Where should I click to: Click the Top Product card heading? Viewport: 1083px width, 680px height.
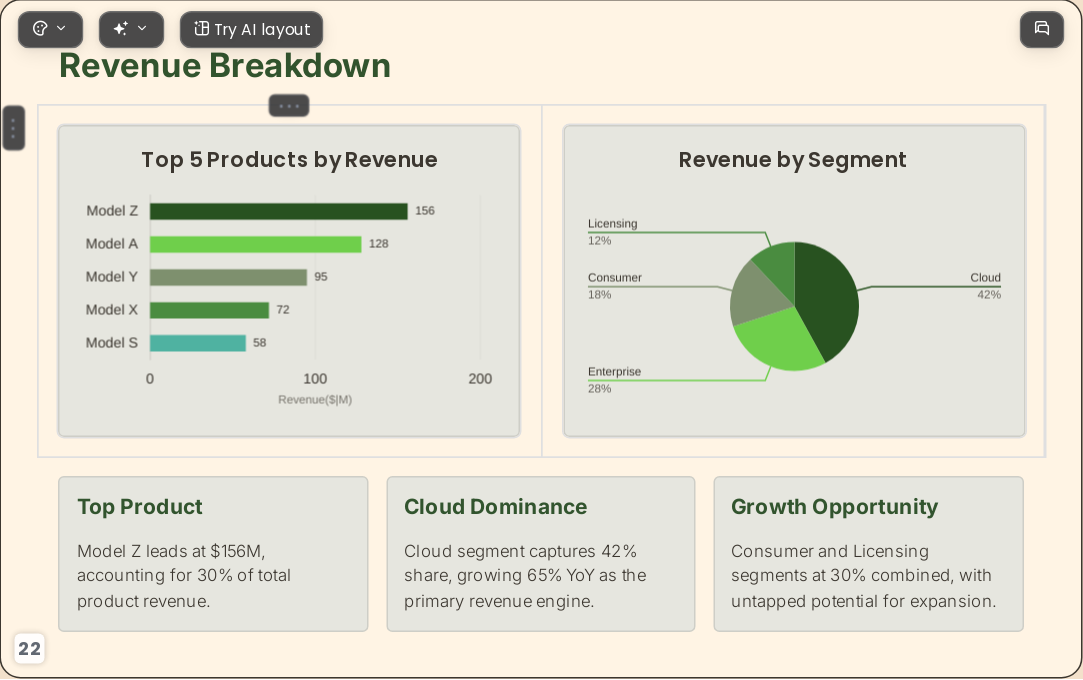pos(140,507)
